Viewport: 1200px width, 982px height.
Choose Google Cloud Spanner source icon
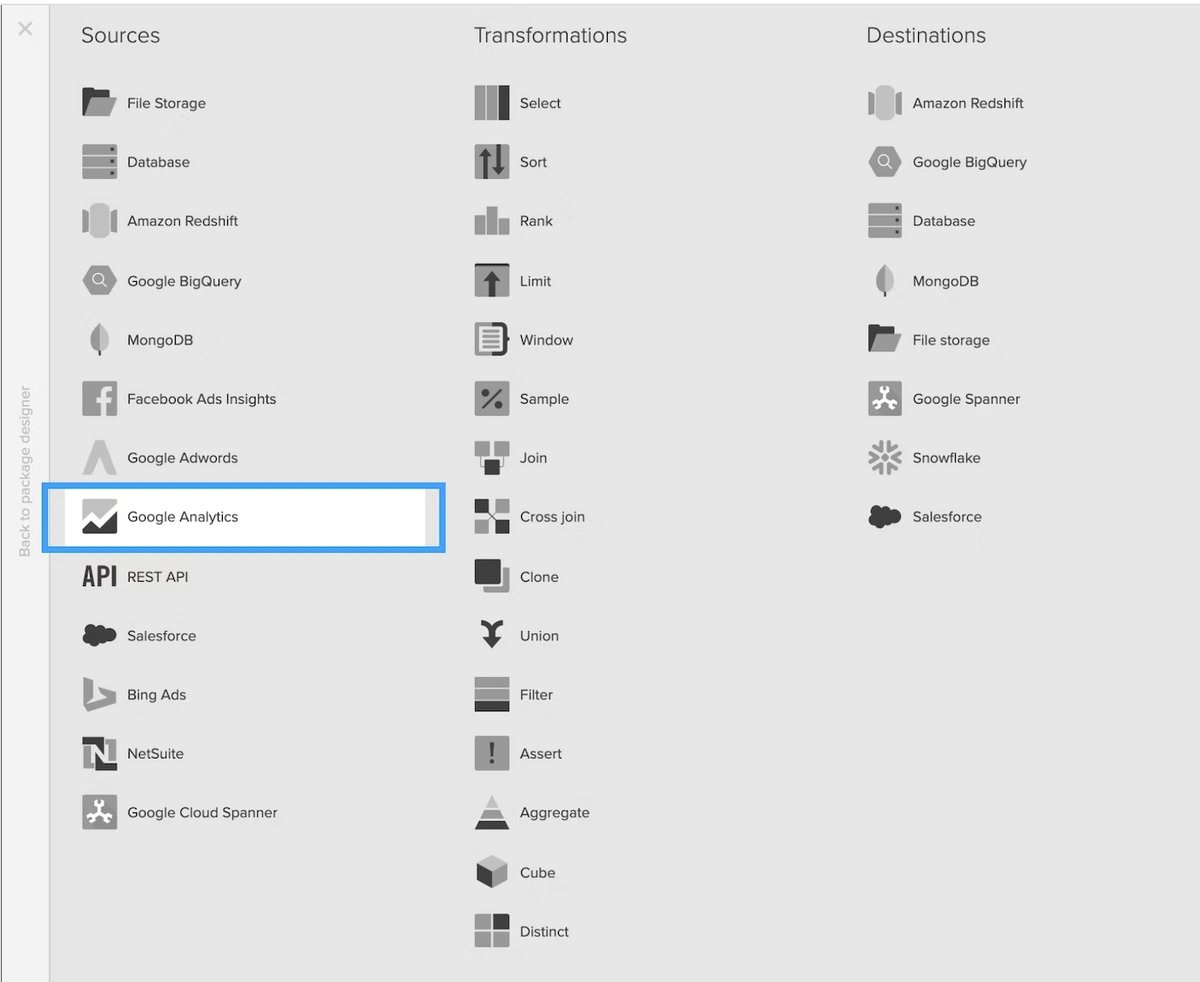(x=99, y=812)
